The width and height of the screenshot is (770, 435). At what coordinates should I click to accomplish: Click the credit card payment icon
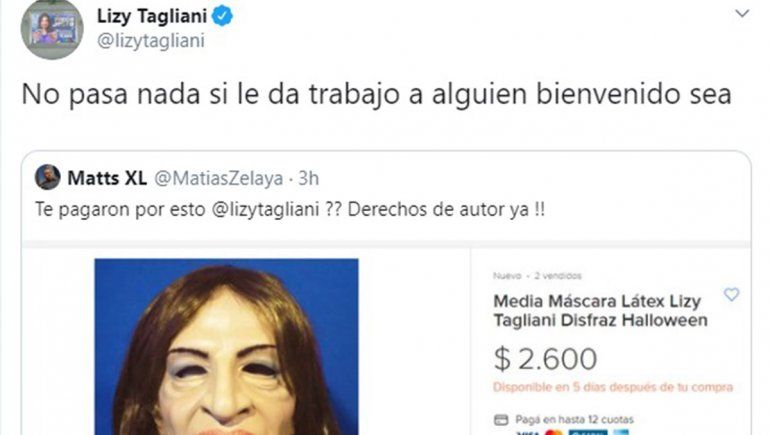coord(501,420)
